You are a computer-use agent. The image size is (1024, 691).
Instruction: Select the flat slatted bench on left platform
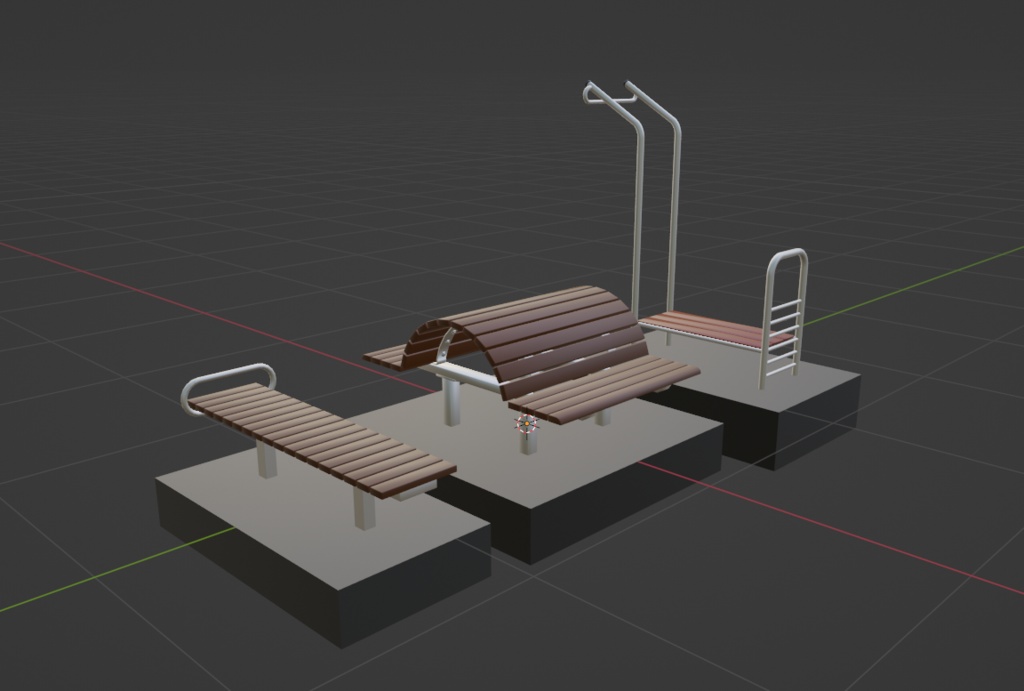323,440
